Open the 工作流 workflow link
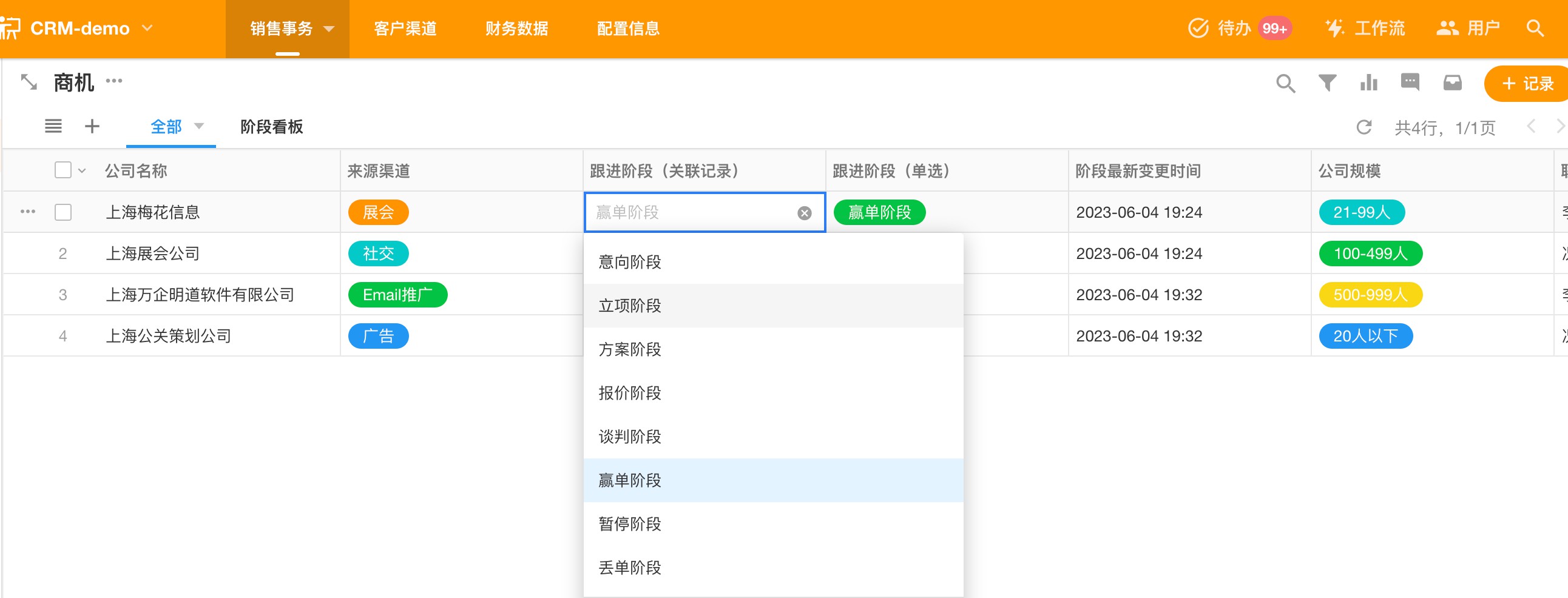 click(x=1365, y=28)
